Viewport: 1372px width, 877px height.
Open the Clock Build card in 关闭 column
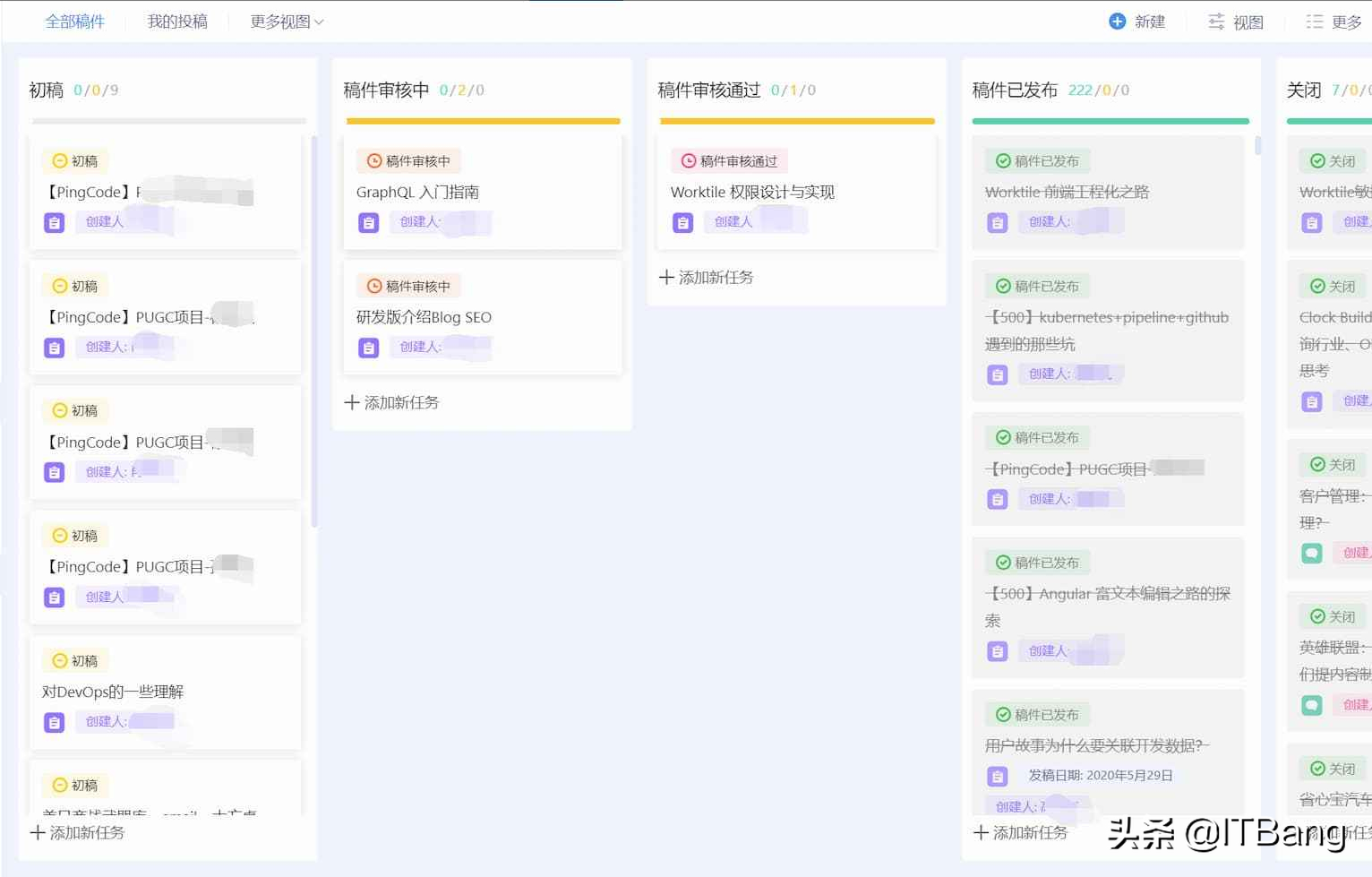coord(1329,344)
